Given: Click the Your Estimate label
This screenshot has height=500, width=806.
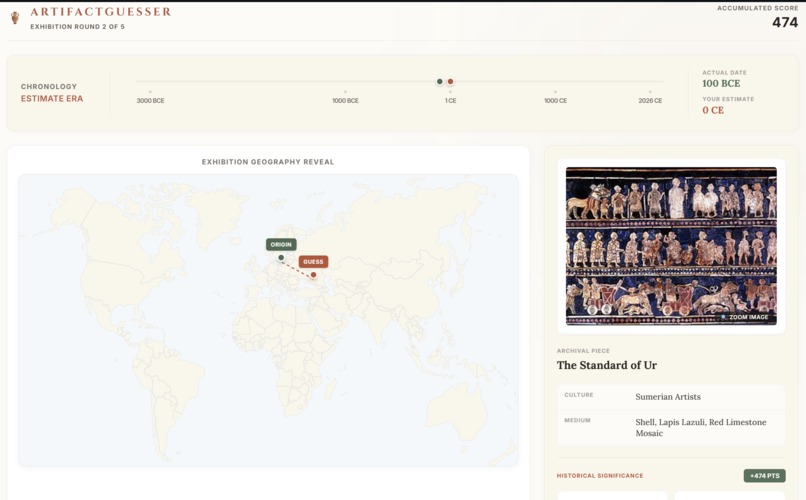Looking at the screenshot, I should 728,99.
